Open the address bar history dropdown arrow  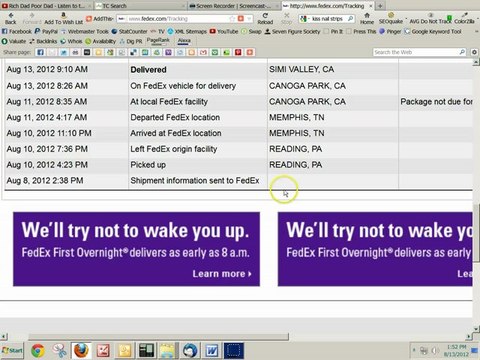[249, 19]
